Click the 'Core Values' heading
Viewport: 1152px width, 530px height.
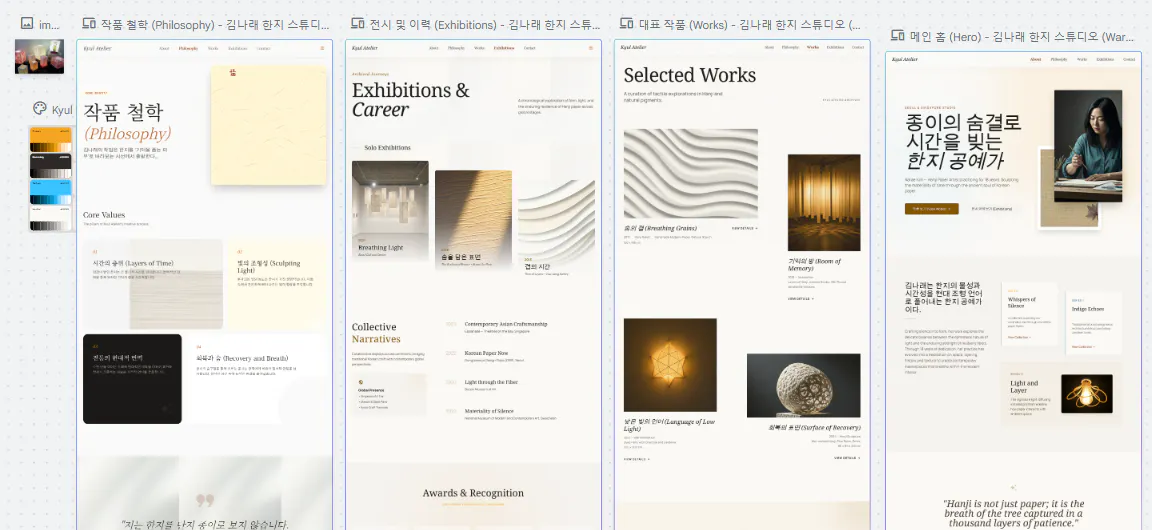pos(104,215)
